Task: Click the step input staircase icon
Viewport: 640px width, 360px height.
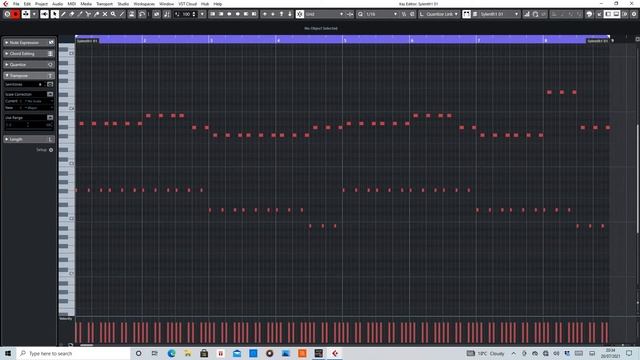Action: click(x=527, y=14)
